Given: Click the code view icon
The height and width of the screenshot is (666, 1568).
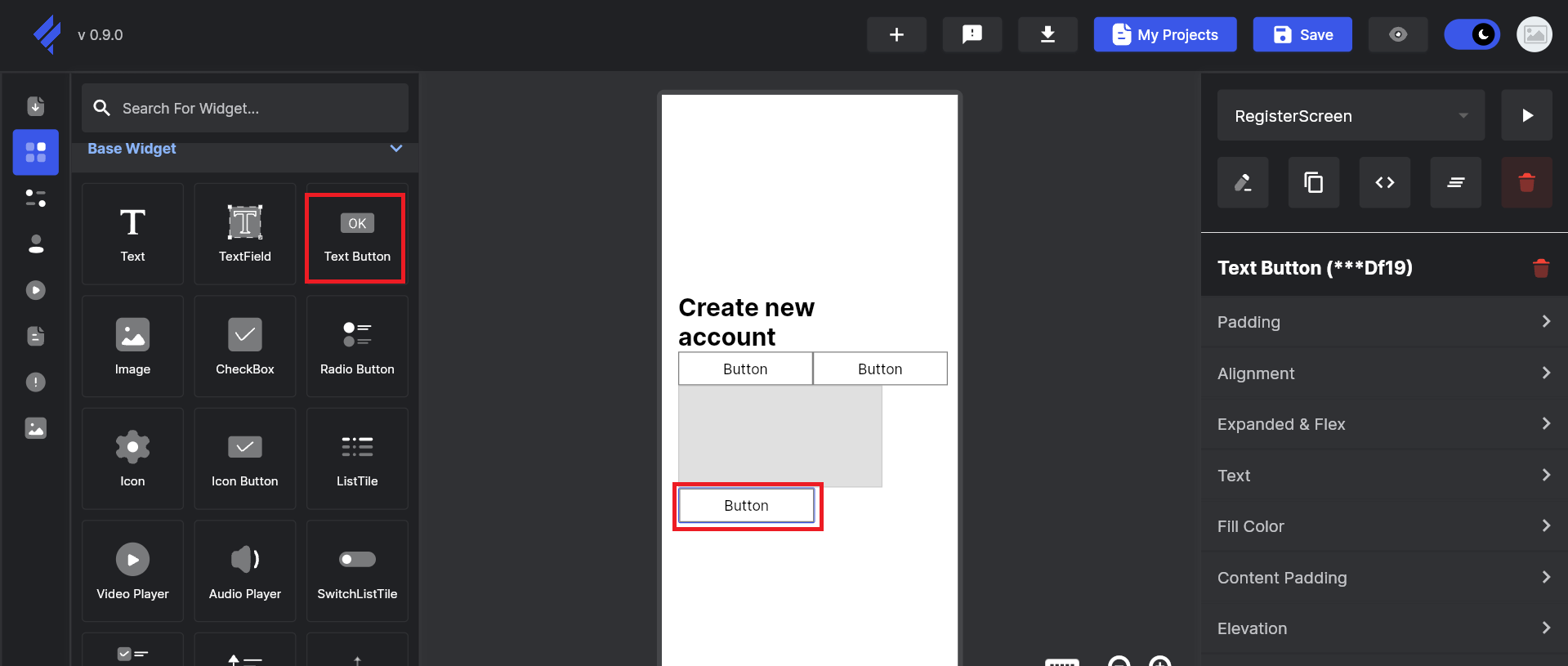Looking at the screenshot, I should [1384, 182].
